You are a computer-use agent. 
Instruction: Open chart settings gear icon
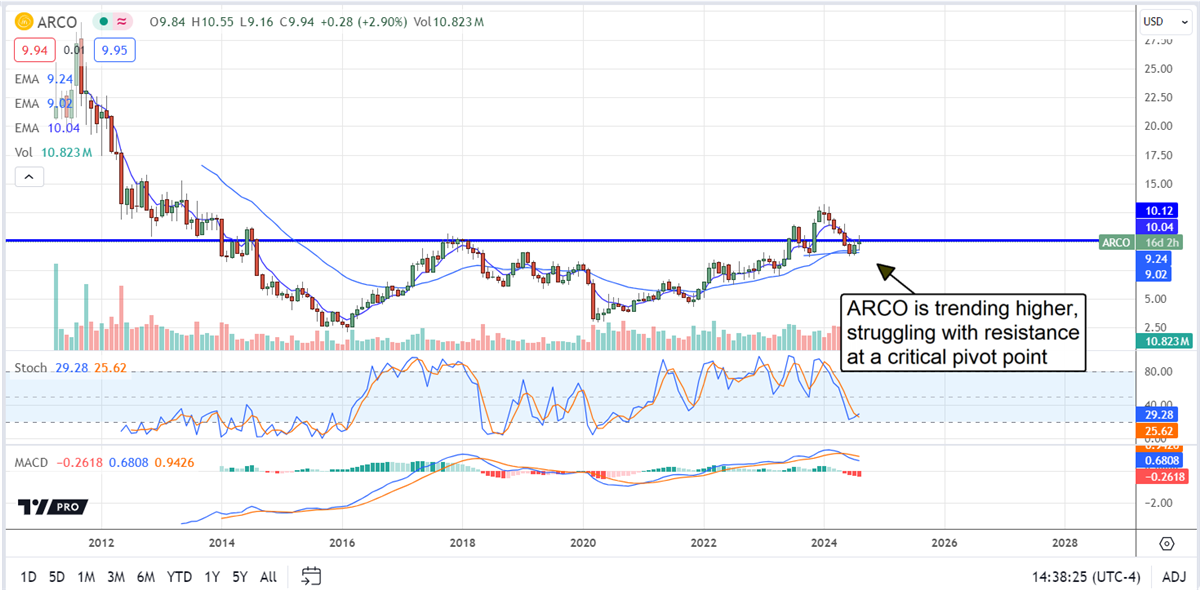pos(1166,544)
